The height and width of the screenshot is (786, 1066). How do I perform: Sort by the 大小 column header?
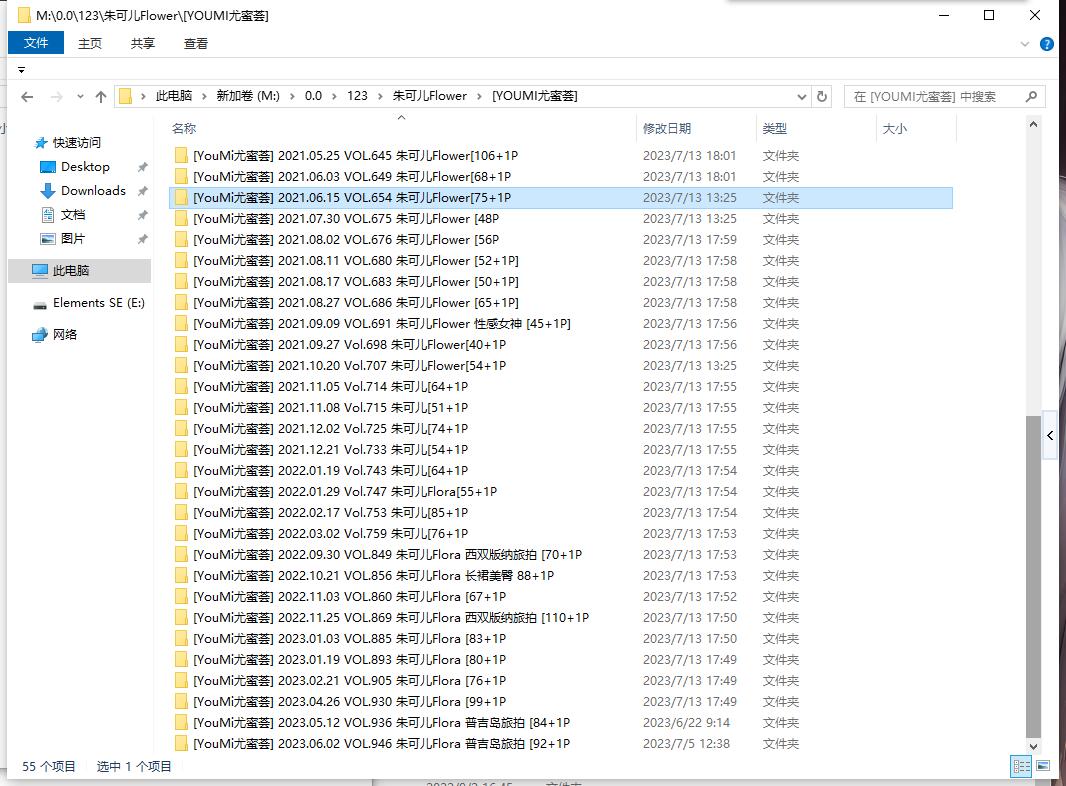(895, 129)
